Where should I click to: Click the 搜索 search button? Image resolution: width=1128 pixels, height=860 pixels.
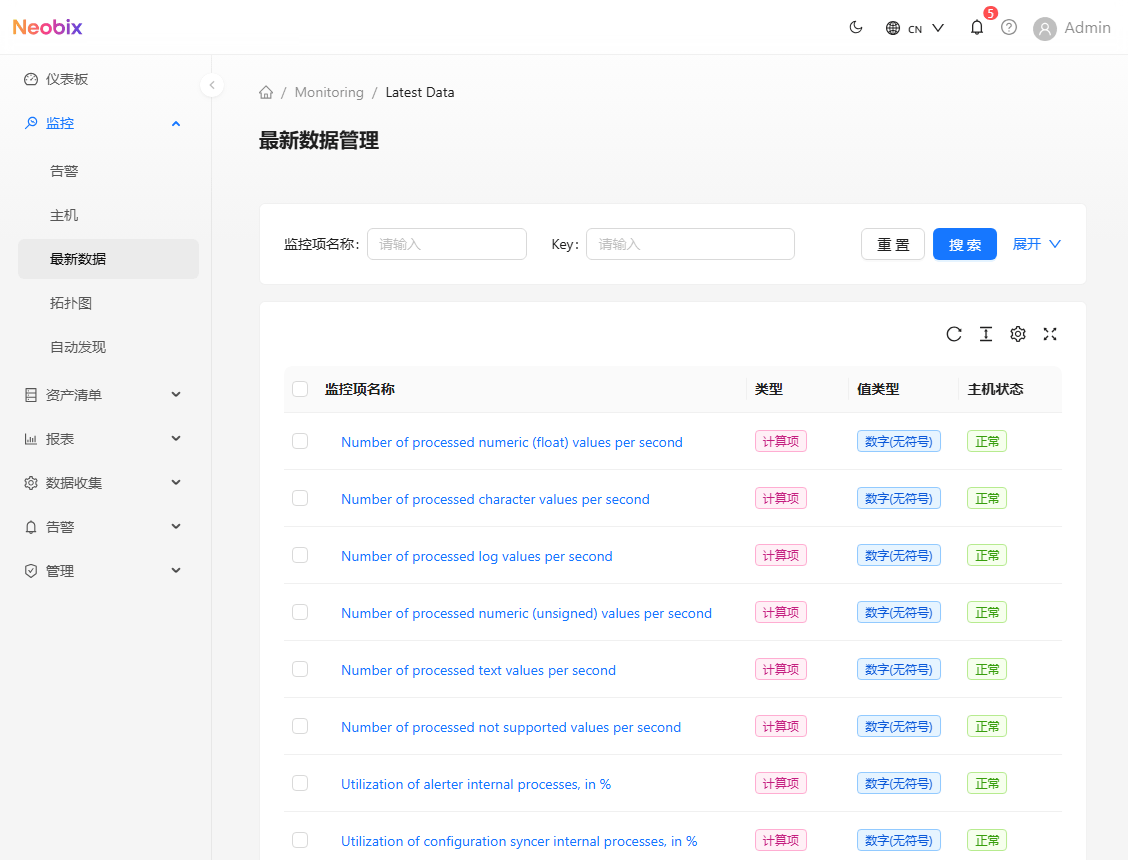[x=964, y=244]
